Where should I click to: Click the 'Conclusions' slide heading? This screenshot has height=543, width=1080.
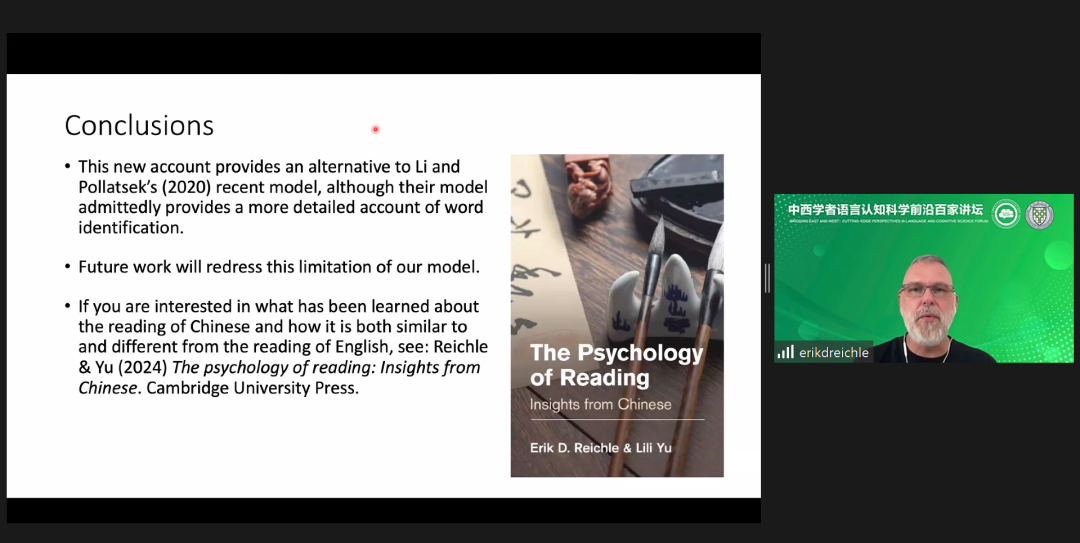(139, 125)
